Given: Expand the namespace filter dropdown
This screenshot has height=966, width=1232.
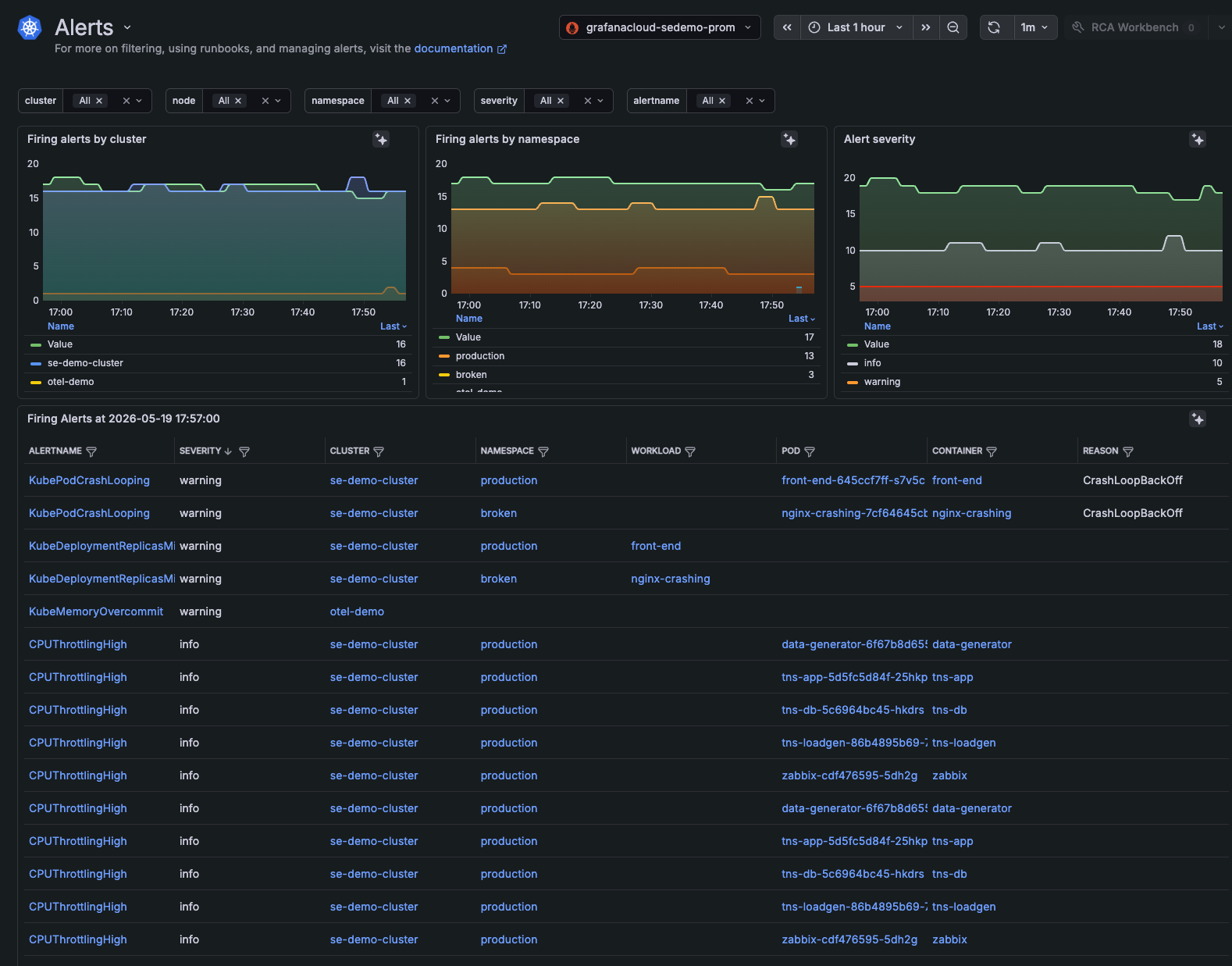Looking at the screenshot, I should tap(447, 101).
